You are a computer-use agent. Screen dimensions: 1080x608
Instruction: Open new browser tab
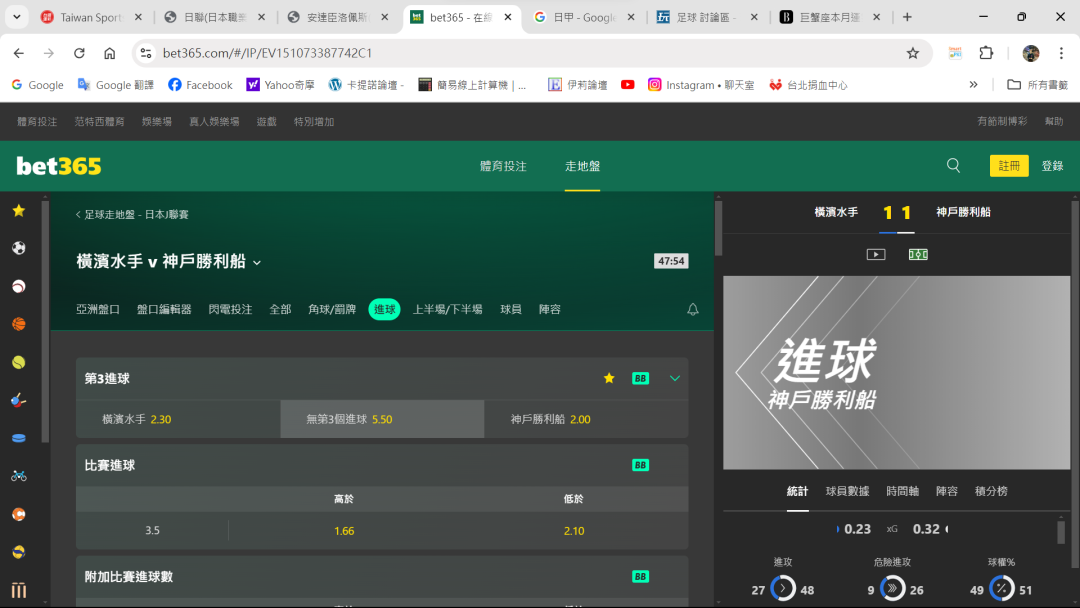click(907, 17)
